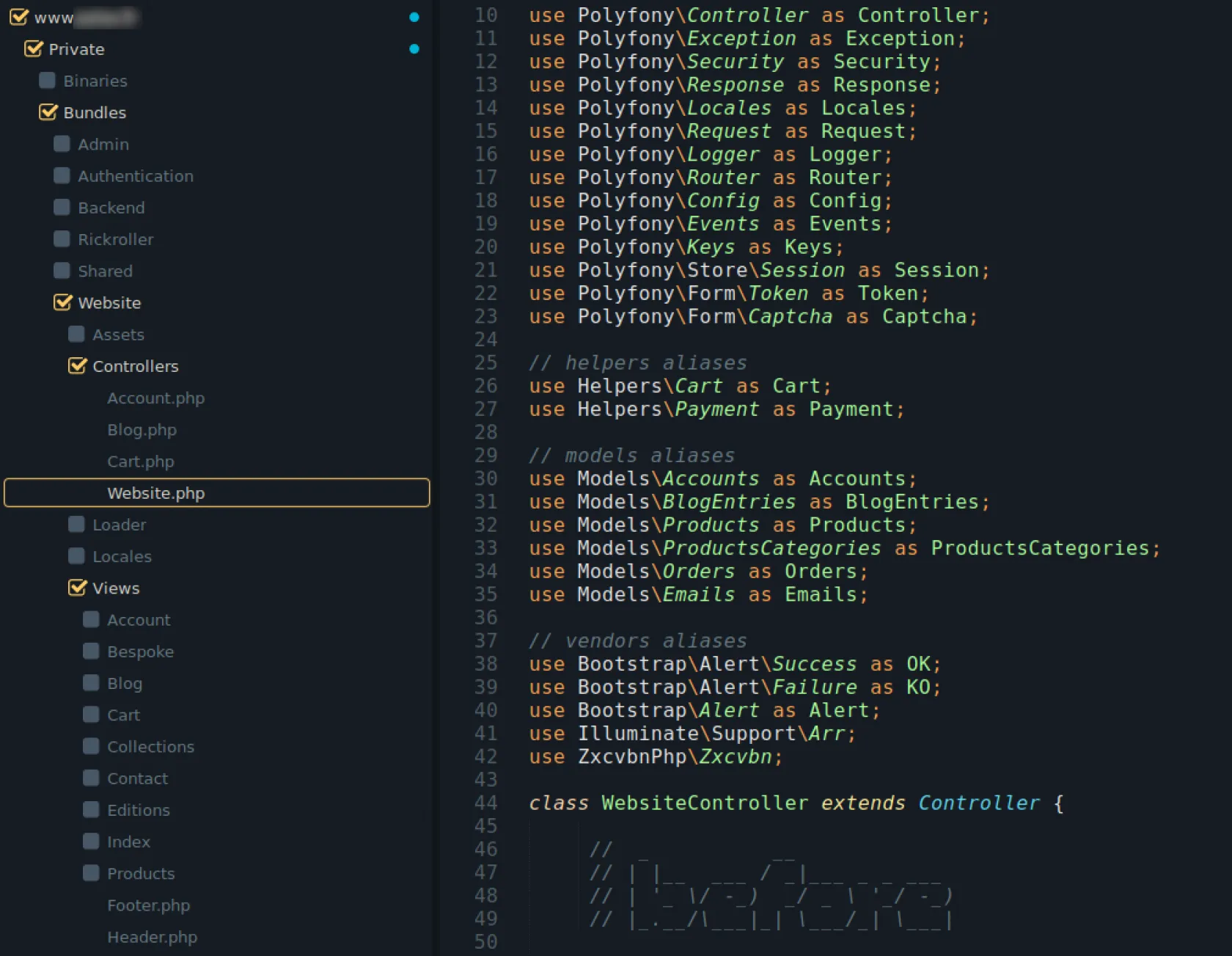Toggle the Views folder checkbox
This screenshot has width=1232, height=956.
(x=78, y=588)
